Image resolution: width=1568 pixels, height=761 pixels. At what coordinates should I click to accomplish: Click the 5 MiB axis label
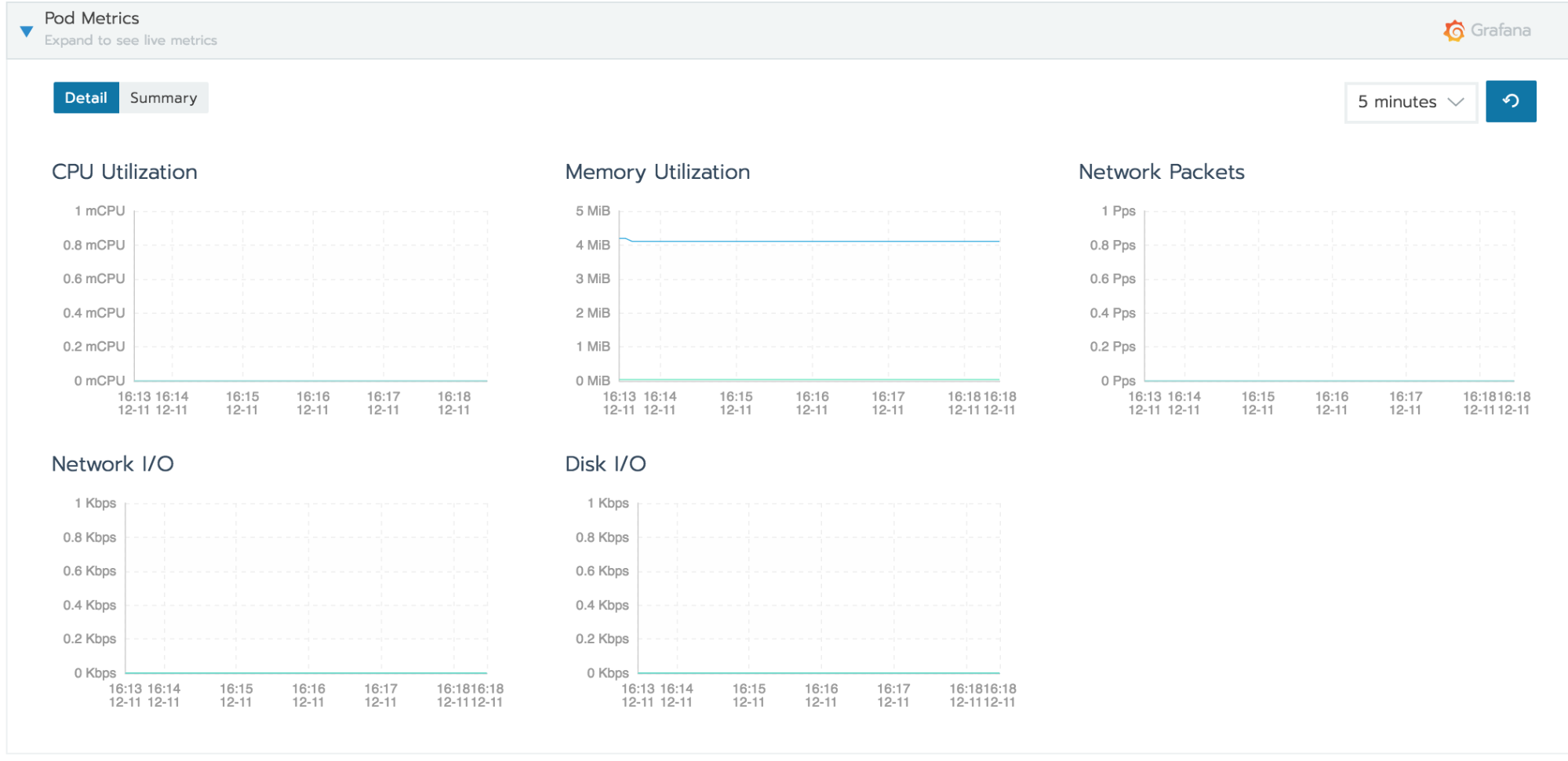pos(593,211)
